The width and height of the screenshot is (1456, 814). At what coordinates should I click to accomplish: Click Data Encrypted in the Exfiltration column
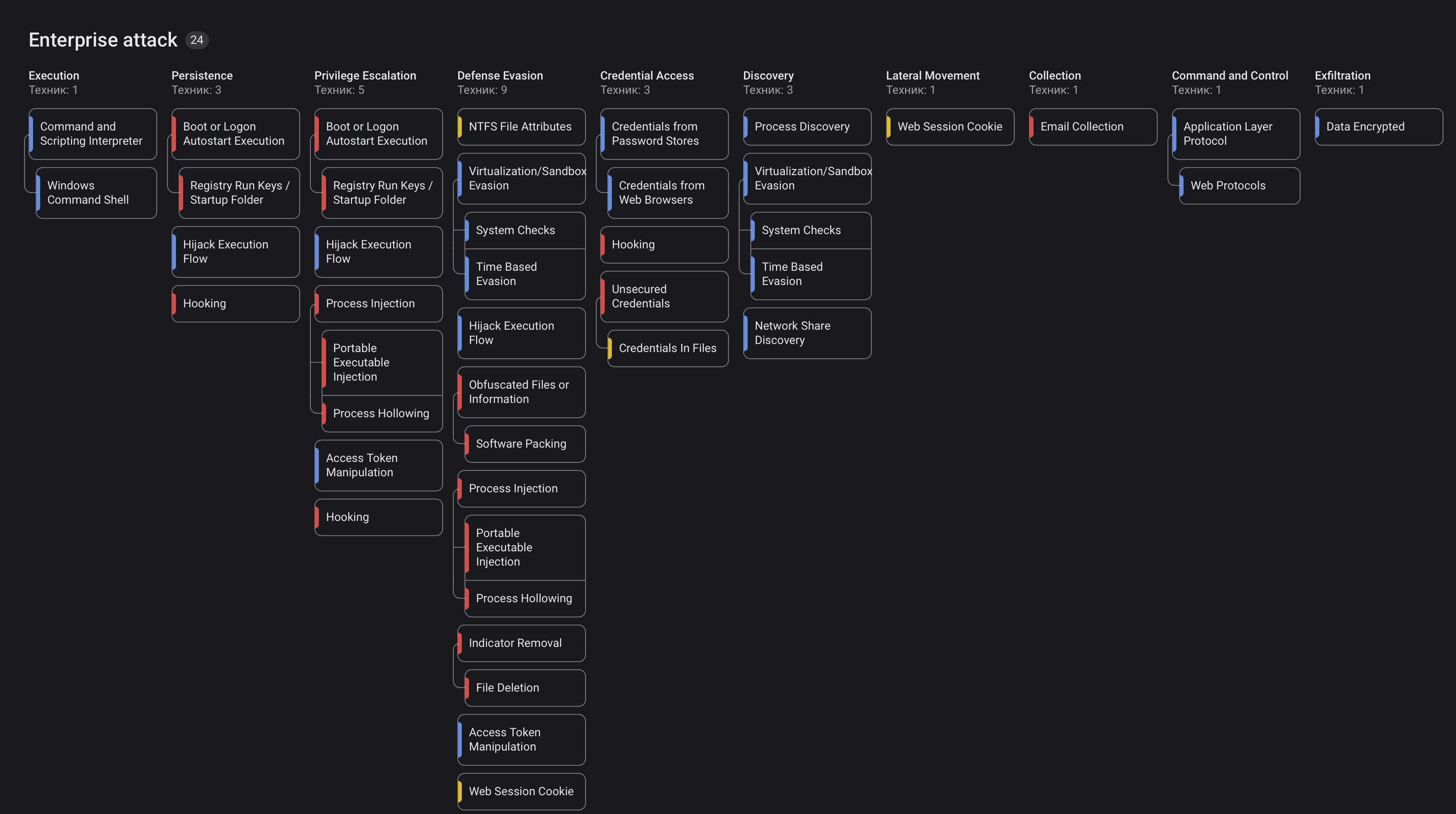coord(1378,126)
